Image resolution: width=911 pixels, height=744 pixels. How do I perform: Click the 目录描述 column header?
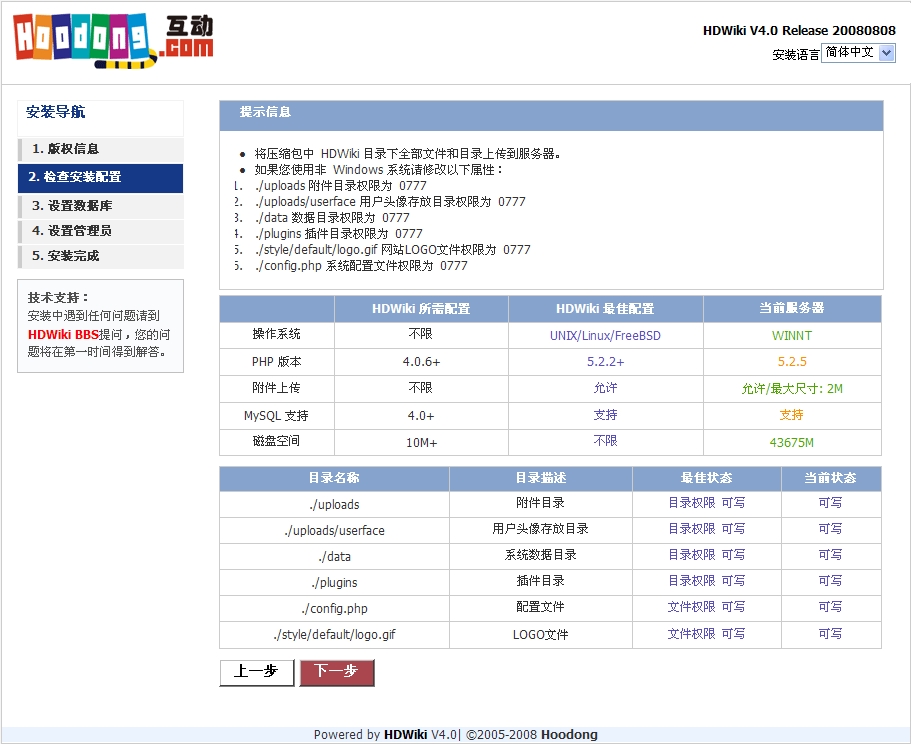(x=541, y=479)
